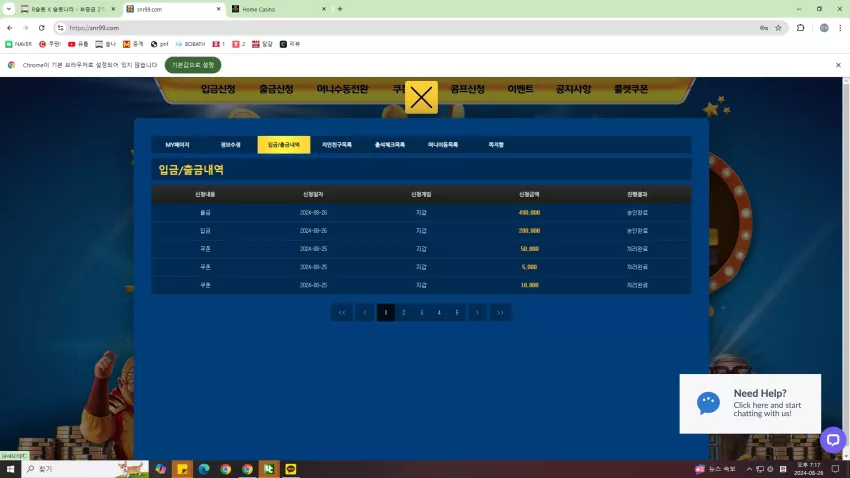The height and width of the screenshot is (478, 850).
Task: Jump to last page with >> button
Action: click(500, 313)
